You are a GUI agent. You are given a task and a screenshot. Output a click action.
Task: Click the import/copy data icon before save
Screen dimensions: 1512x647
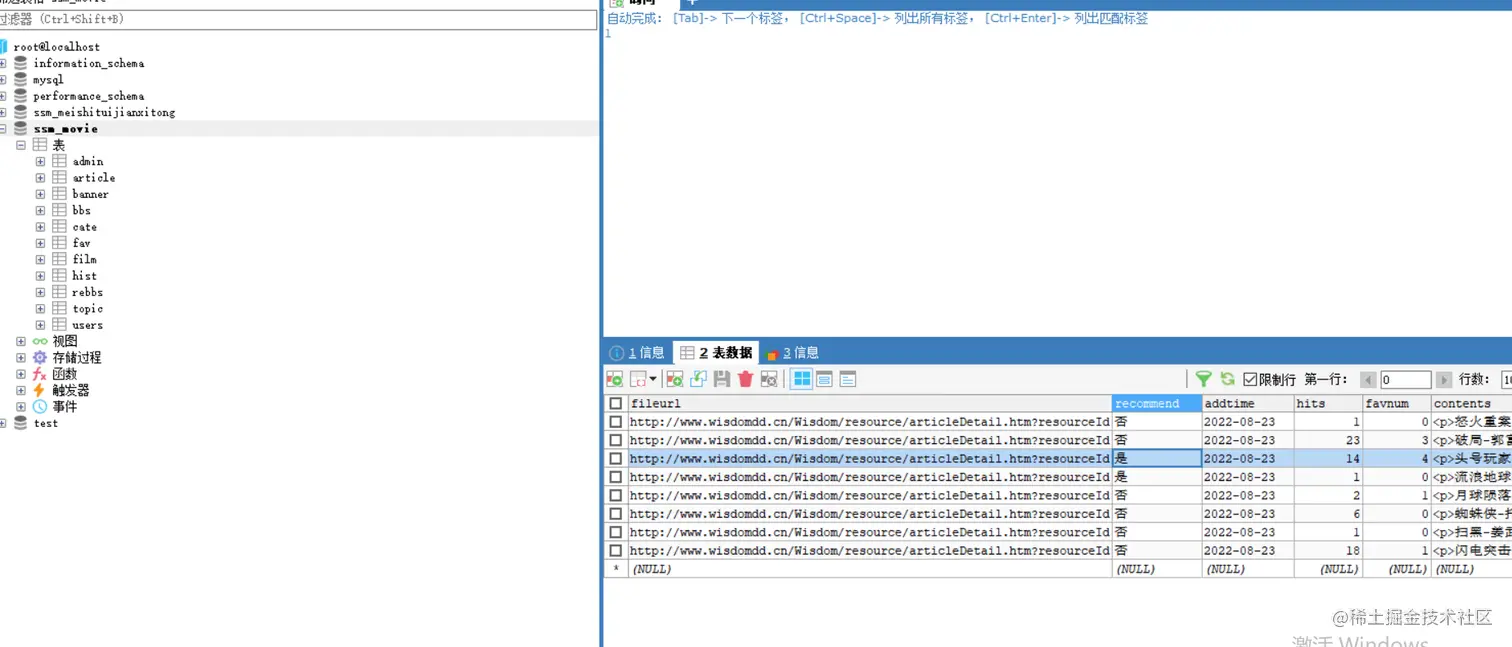click(698, 379)
